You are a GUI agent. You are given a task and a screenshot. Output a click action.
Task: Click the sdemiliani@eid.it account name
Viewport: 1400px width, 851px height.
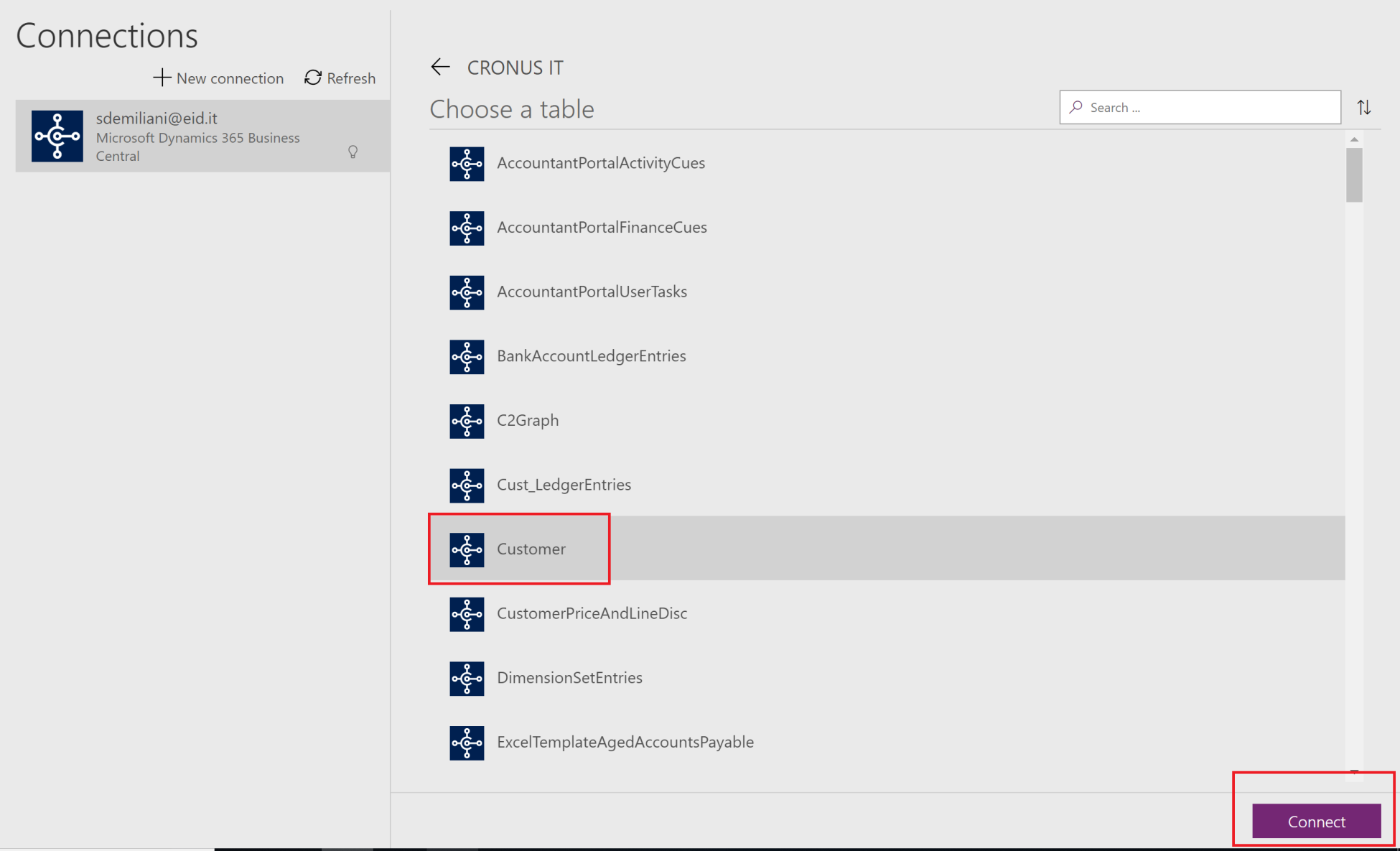157,118
